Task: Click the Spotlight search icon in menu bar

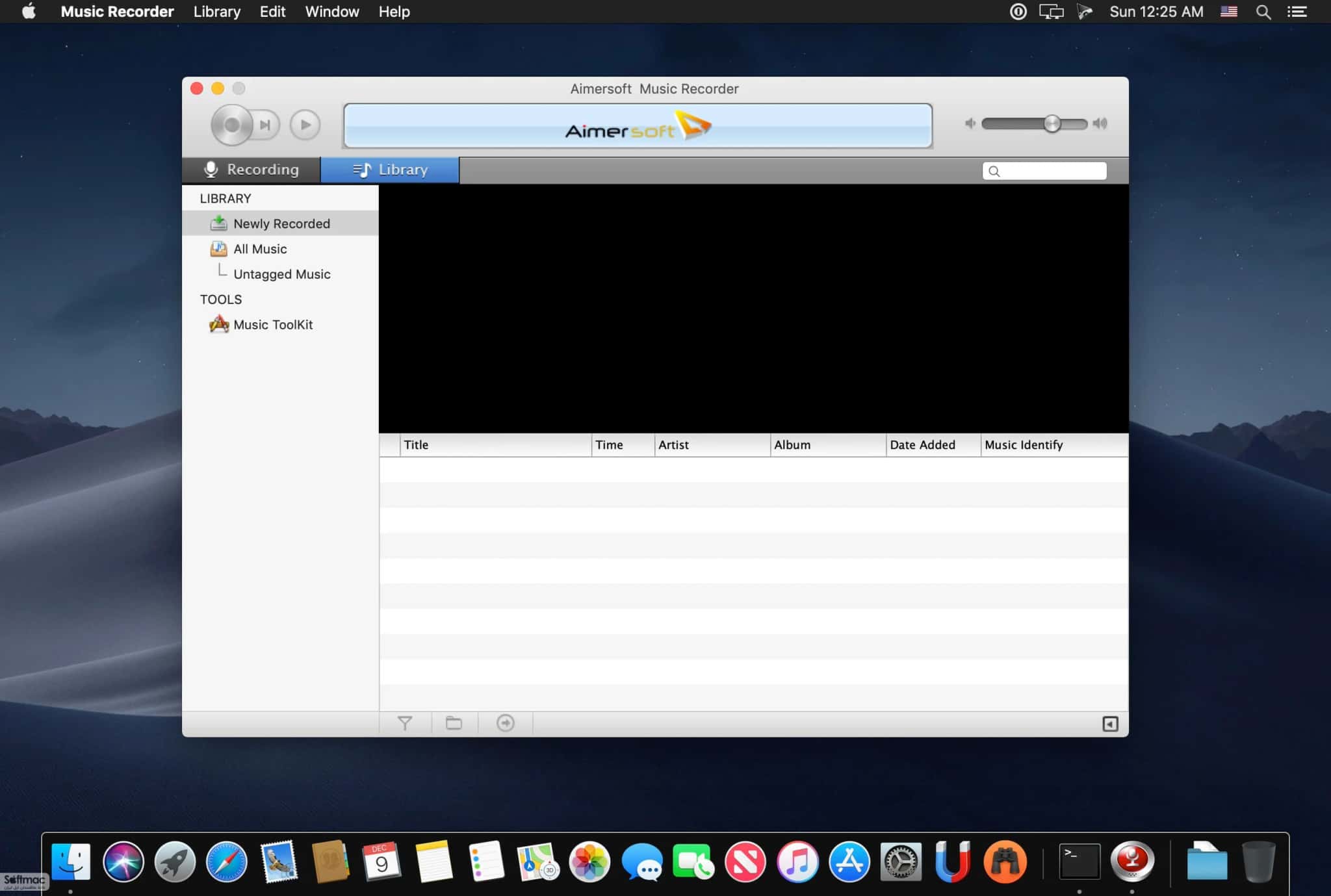Action: 1263,12
